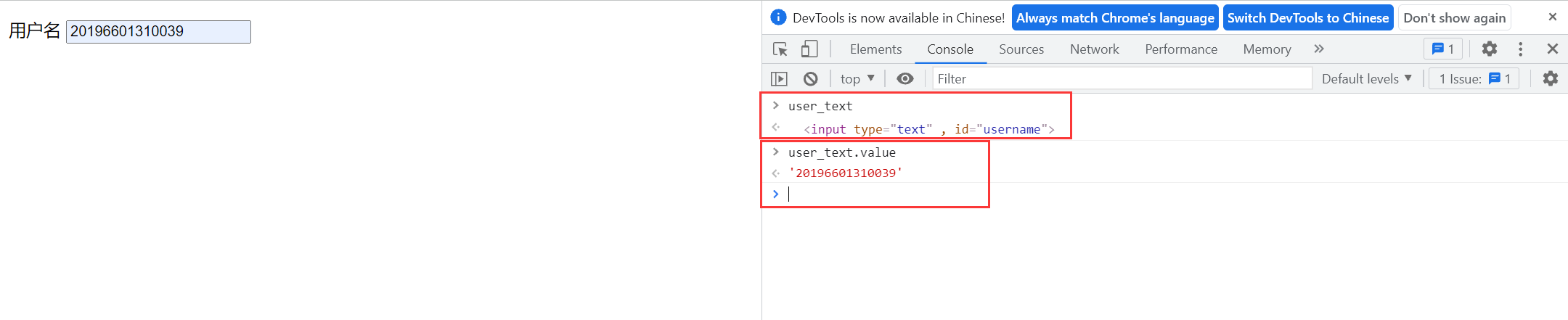Open DevTools settings gear icon

click(1490, 49)
